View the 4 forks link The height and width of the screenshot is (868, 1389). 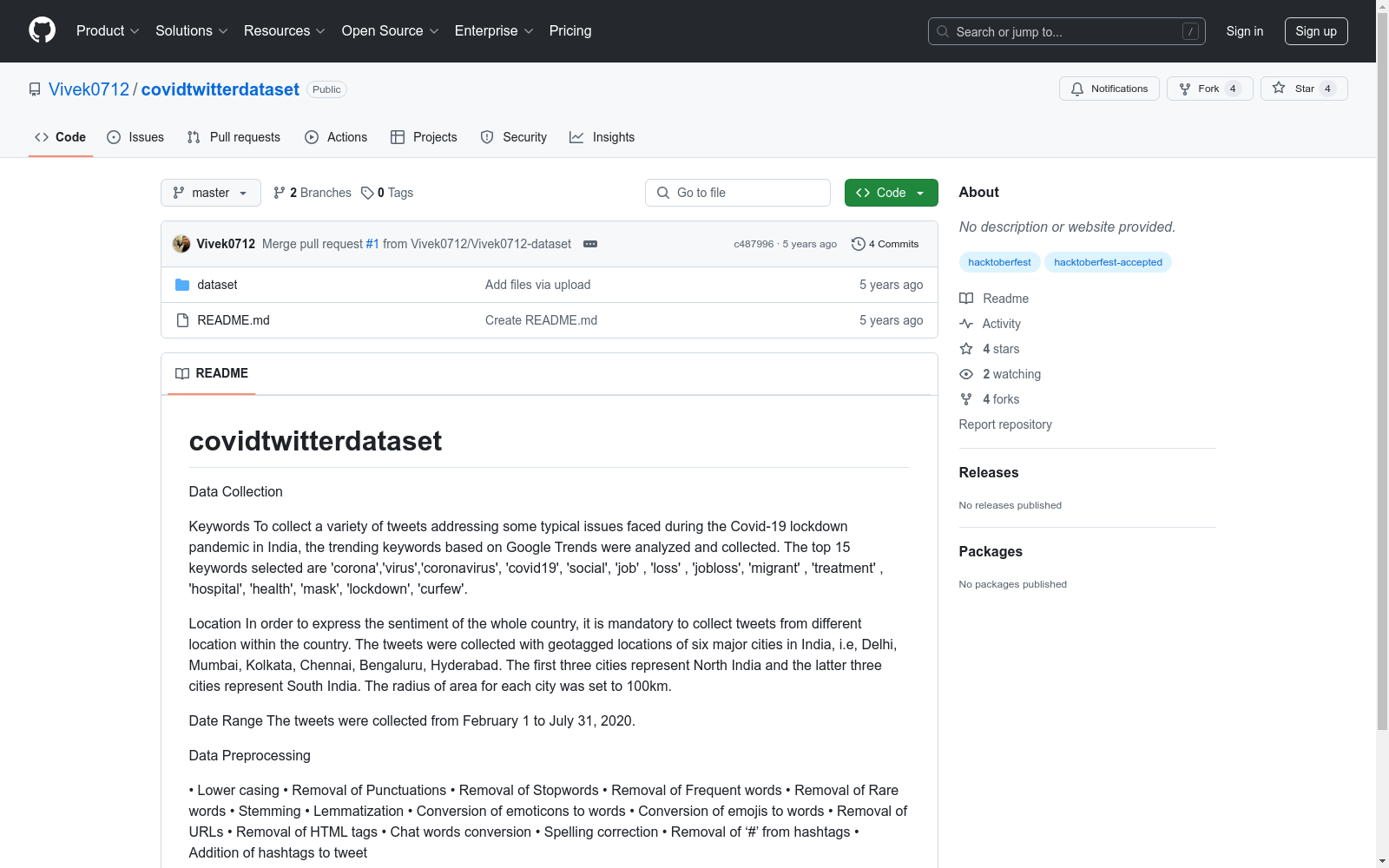(x=990, y=399)
